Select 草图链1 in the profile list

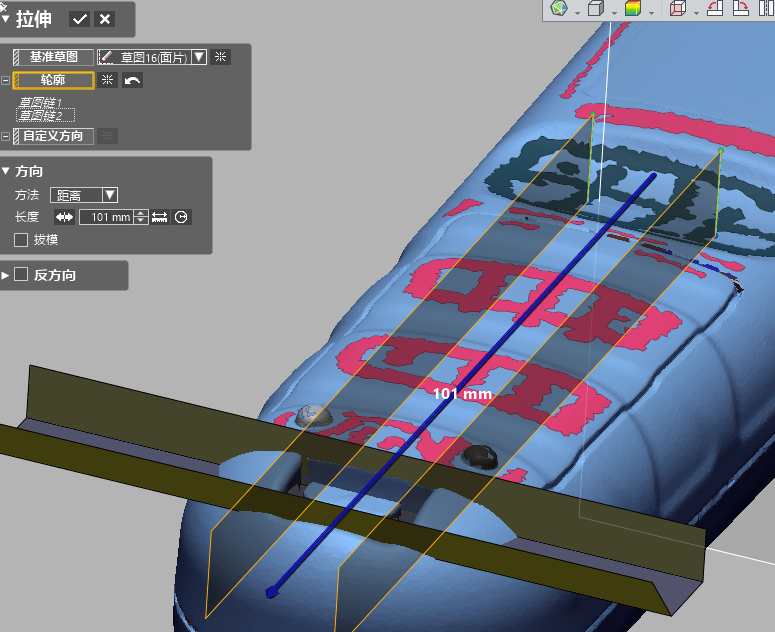click(x=40, y=103)
